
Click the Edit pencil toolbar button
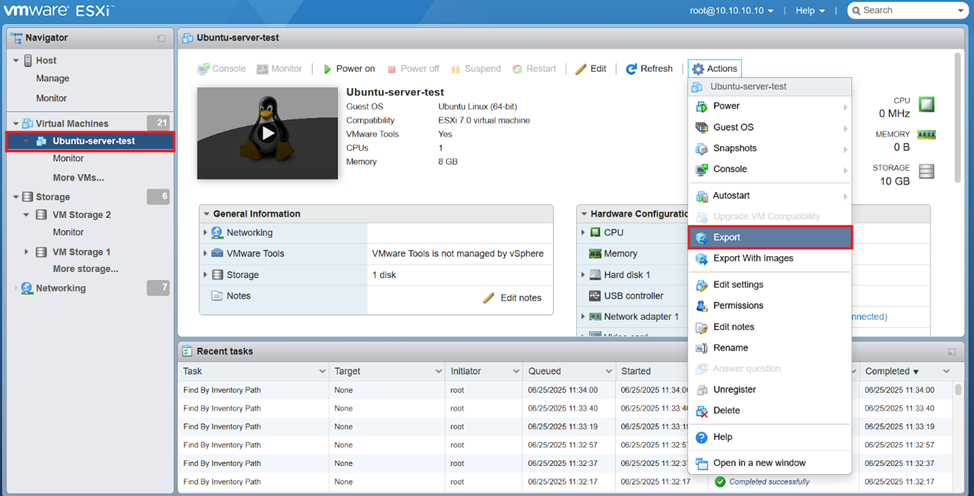click(591, 69)
